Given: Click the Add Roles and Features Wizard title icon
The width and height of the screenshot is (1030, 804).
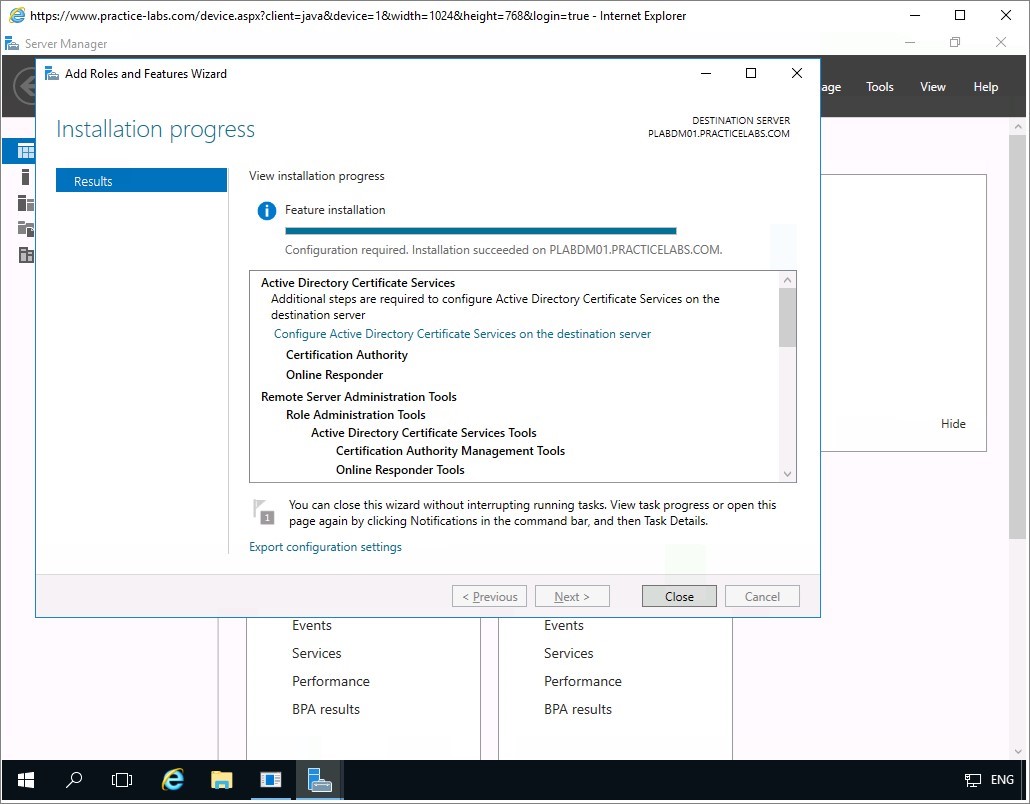Looking at the screenshot, I should [52, 74].
